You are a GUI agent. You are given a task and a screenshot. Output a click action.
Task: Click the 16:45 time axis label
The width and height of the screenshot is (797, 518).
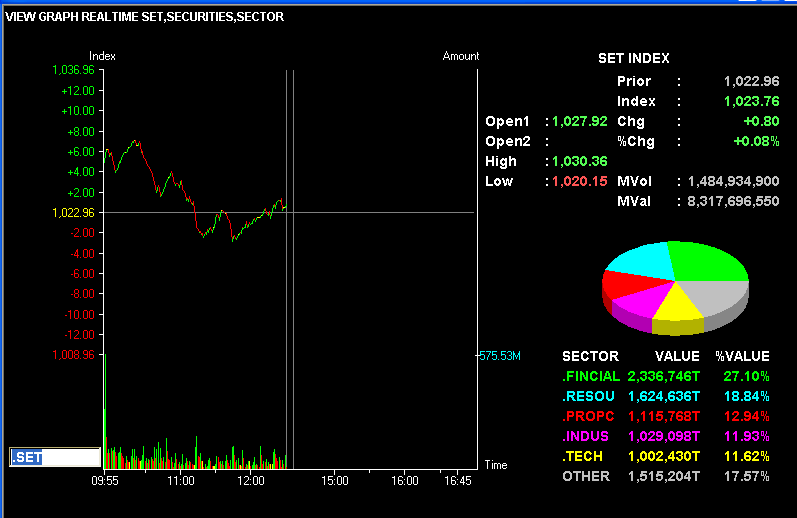tap(457, 481)
